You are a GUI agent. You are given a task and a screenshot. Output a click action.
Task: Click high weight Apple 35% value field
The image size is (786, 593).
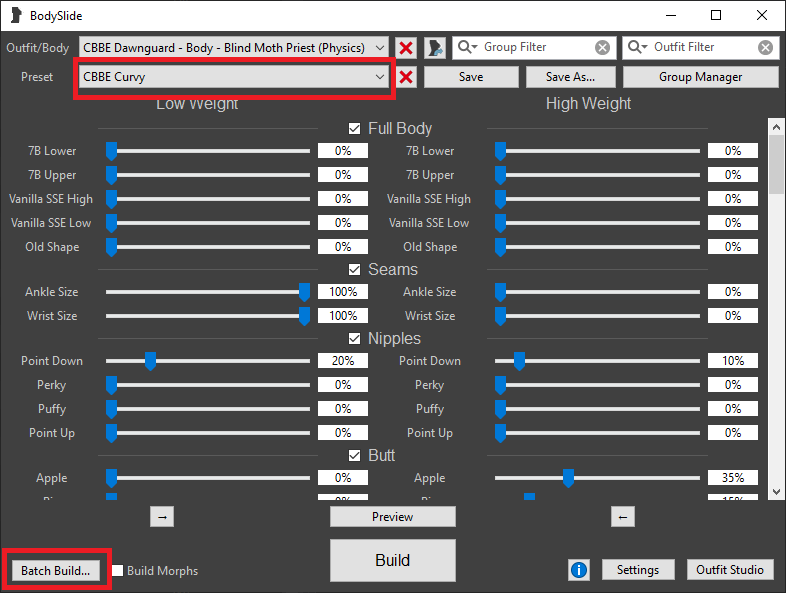(733, 478)
